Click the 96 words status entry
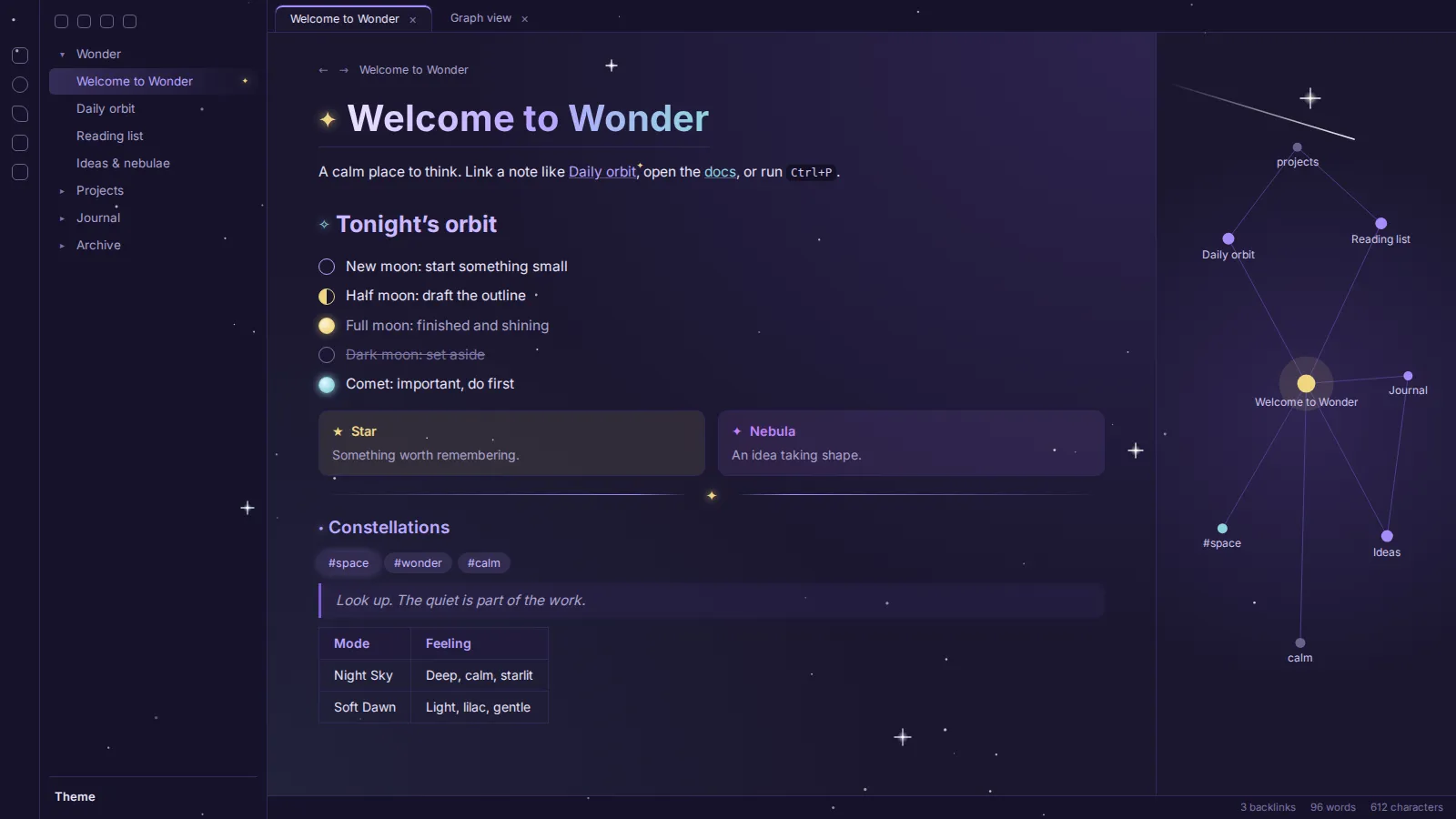The height and width of the screenshot is (819, 1456). point(1333,807)
